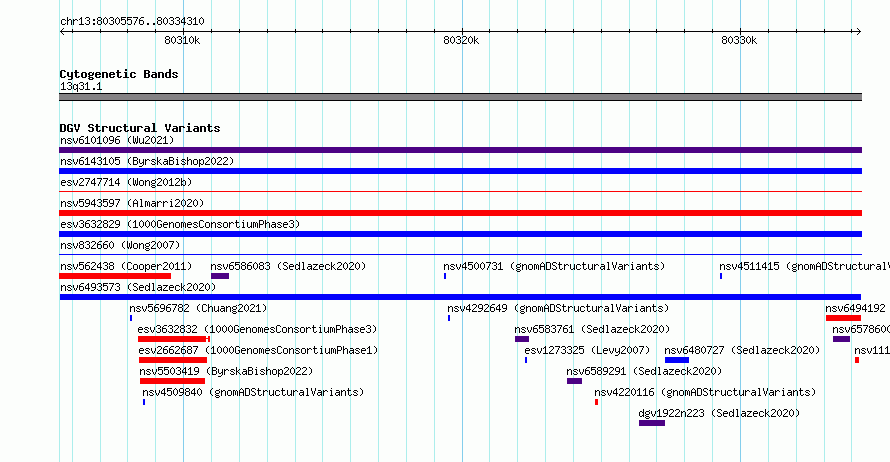The width and height of the screenshot is (890, 462).
Task: Click the blue bar under nsv6480727
Action: point(677,360)
